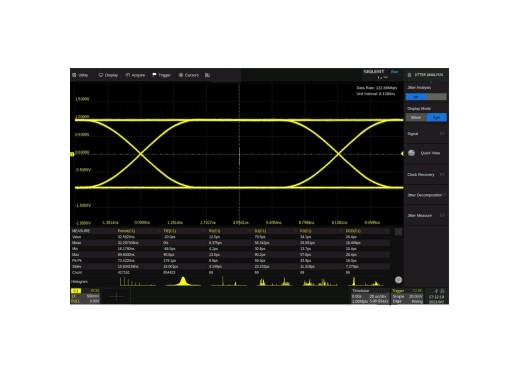
Task: Select Wave display mode
Action: 416,117
